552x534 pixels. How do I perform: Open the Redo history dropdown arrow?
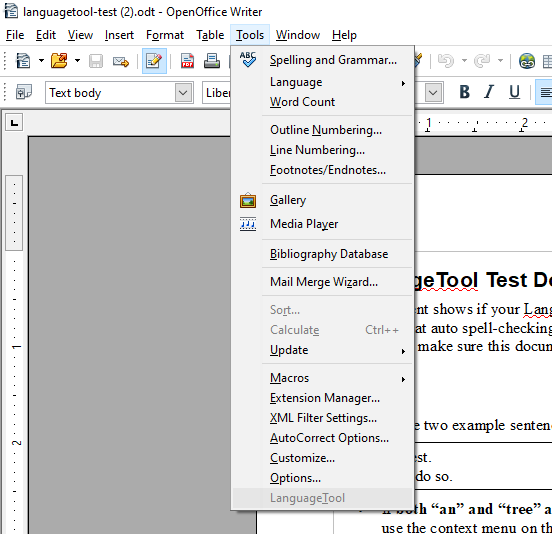(x=500, y=61)
